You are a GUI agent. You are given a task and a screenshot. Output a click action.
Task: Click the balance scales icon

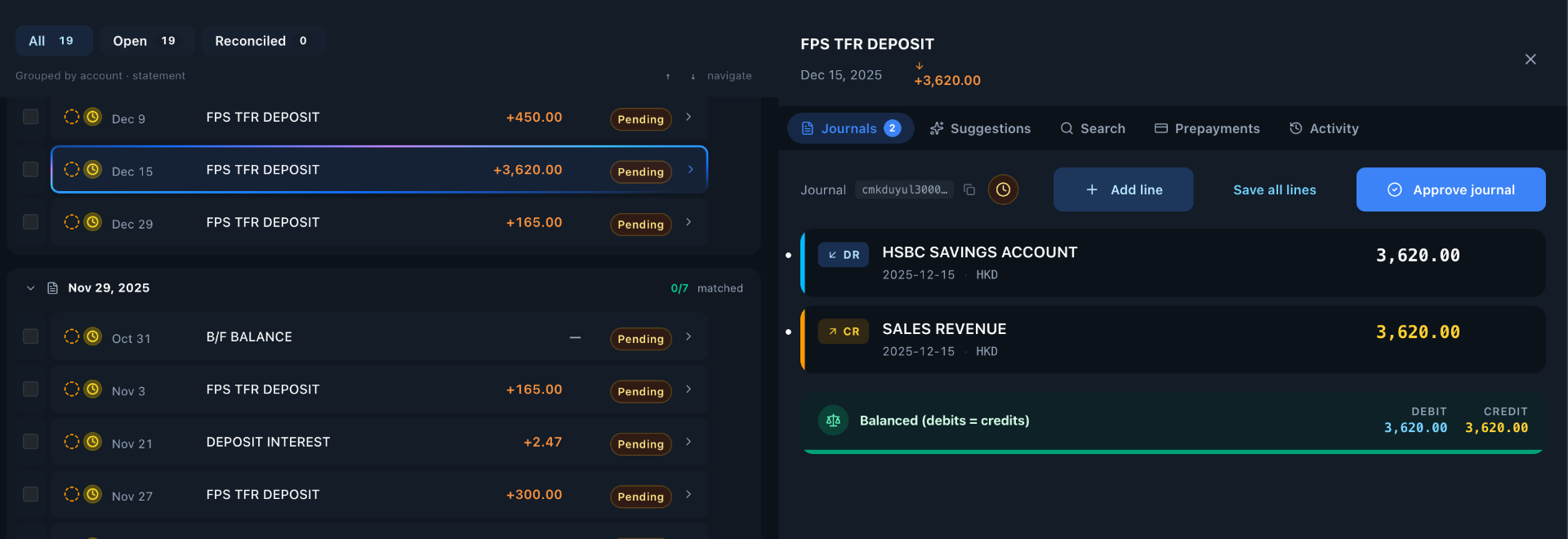tap(833, 421)
